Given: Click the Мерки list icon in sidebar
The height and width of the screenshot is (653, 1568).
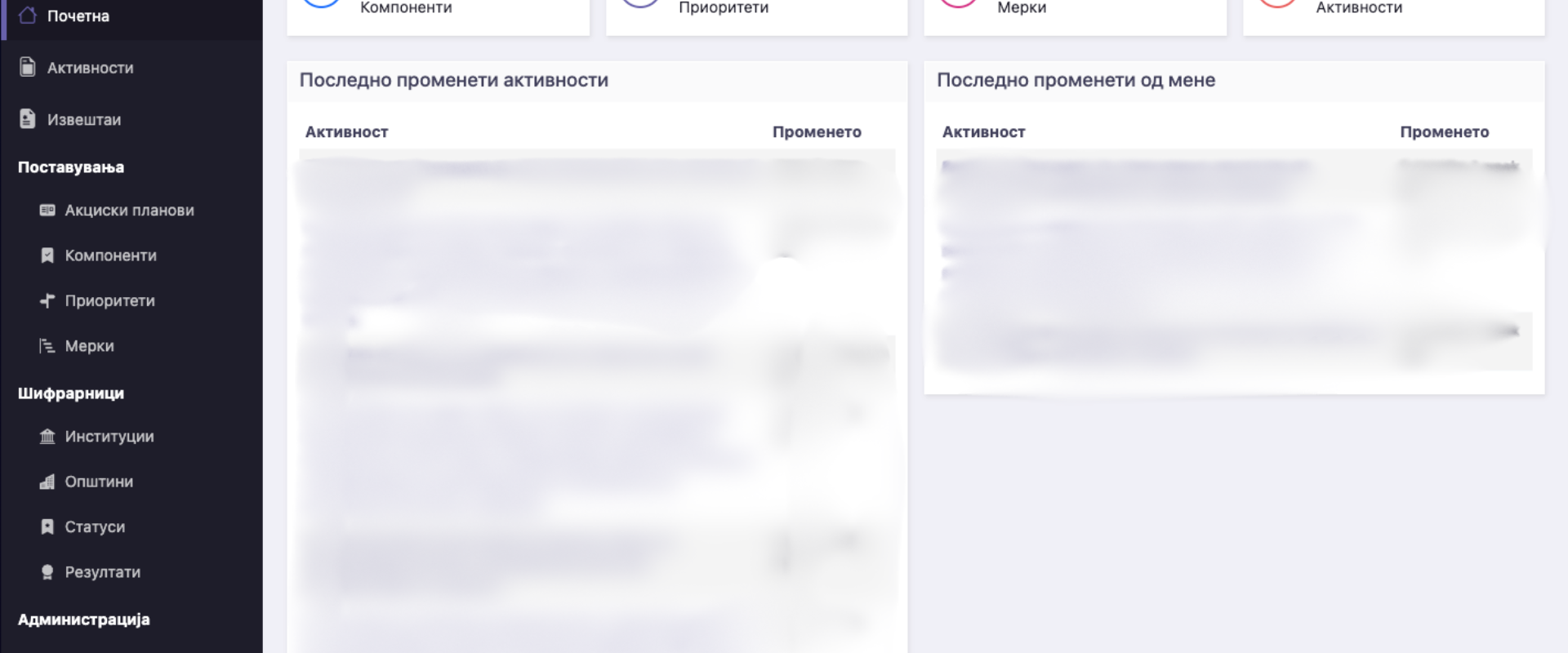Looking at the screenshot, I should point(47,346).
